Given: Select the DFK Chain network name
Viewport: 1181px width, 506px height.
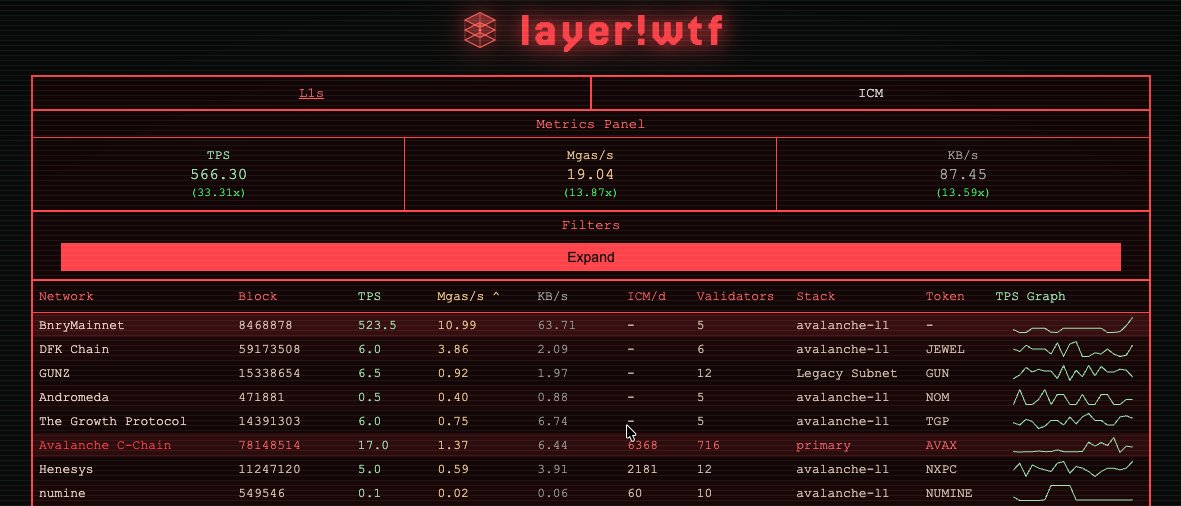Looking at the screenshot, I should (74, 349).
